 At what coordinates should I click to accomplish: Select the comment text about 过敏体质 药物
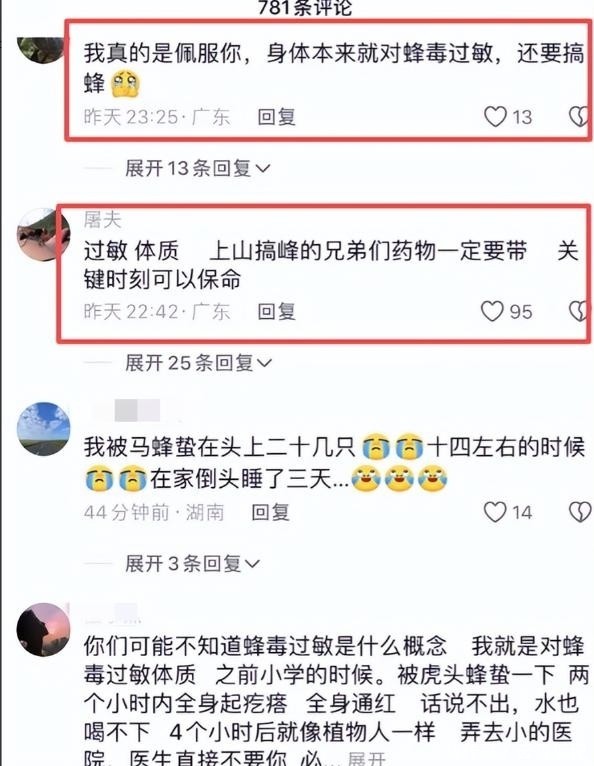point(331,265)
